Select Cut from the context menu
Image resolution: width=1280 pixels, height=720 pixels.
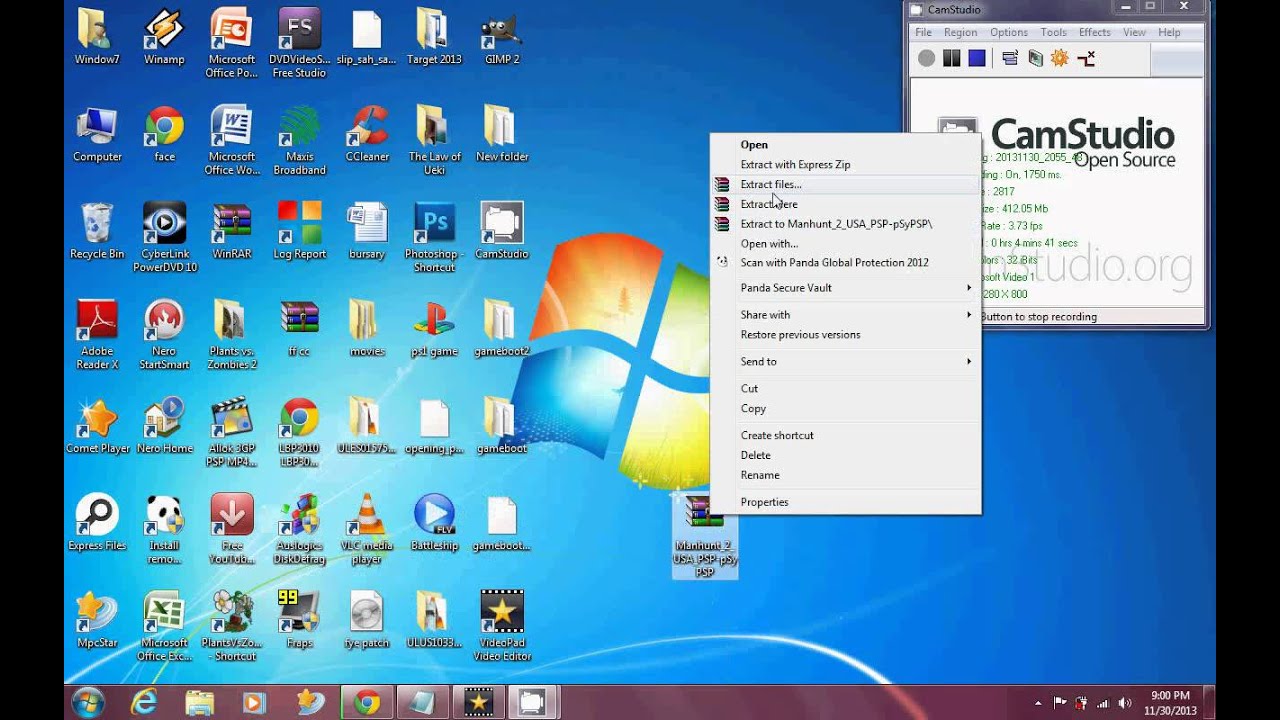click(x=845, y=389)
